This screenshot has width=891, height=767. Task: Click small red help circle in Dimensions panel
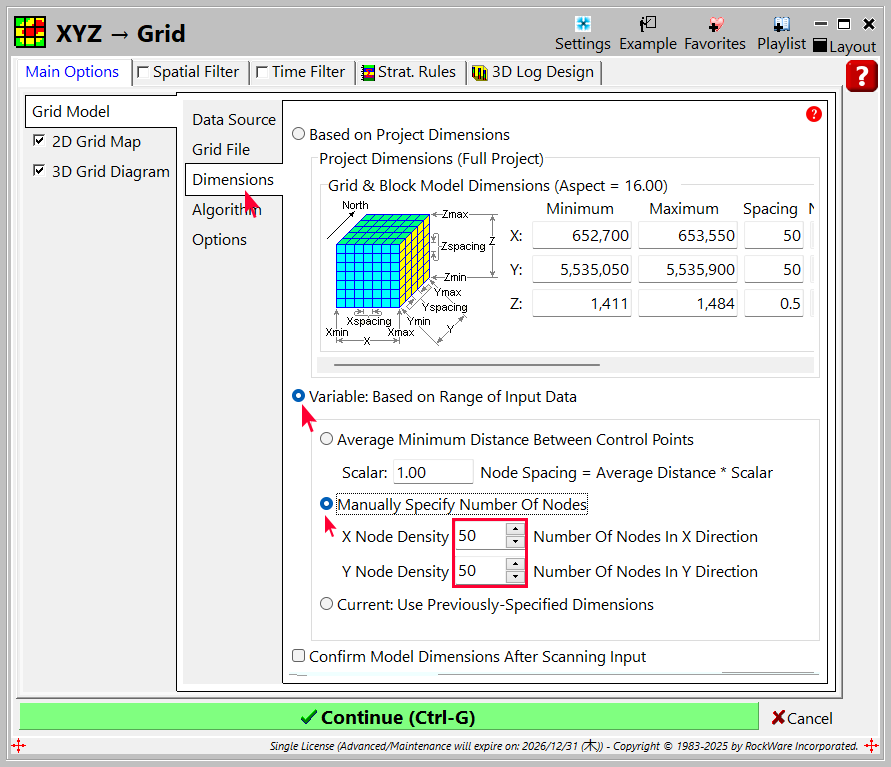(x=813, y=114)
